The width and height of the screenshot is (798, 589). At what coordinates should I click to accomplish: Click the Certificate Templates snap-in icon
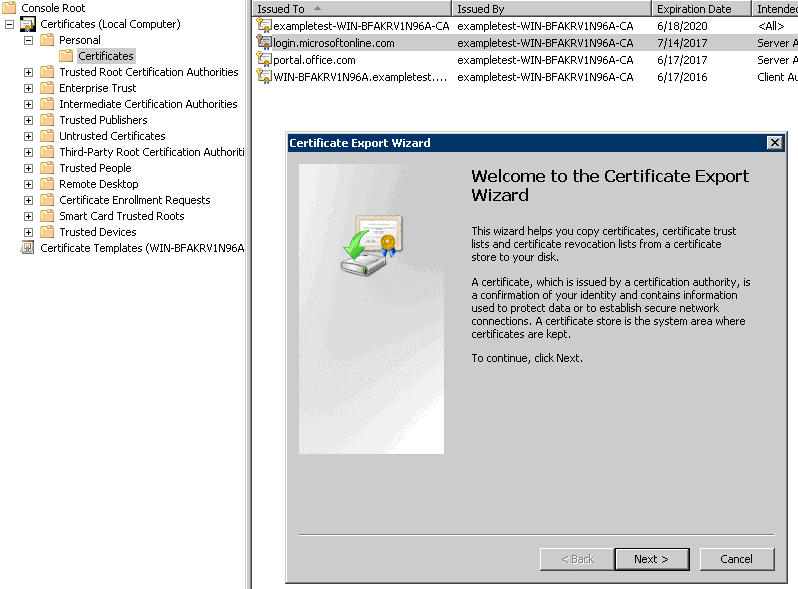click(x=27, y=248)
